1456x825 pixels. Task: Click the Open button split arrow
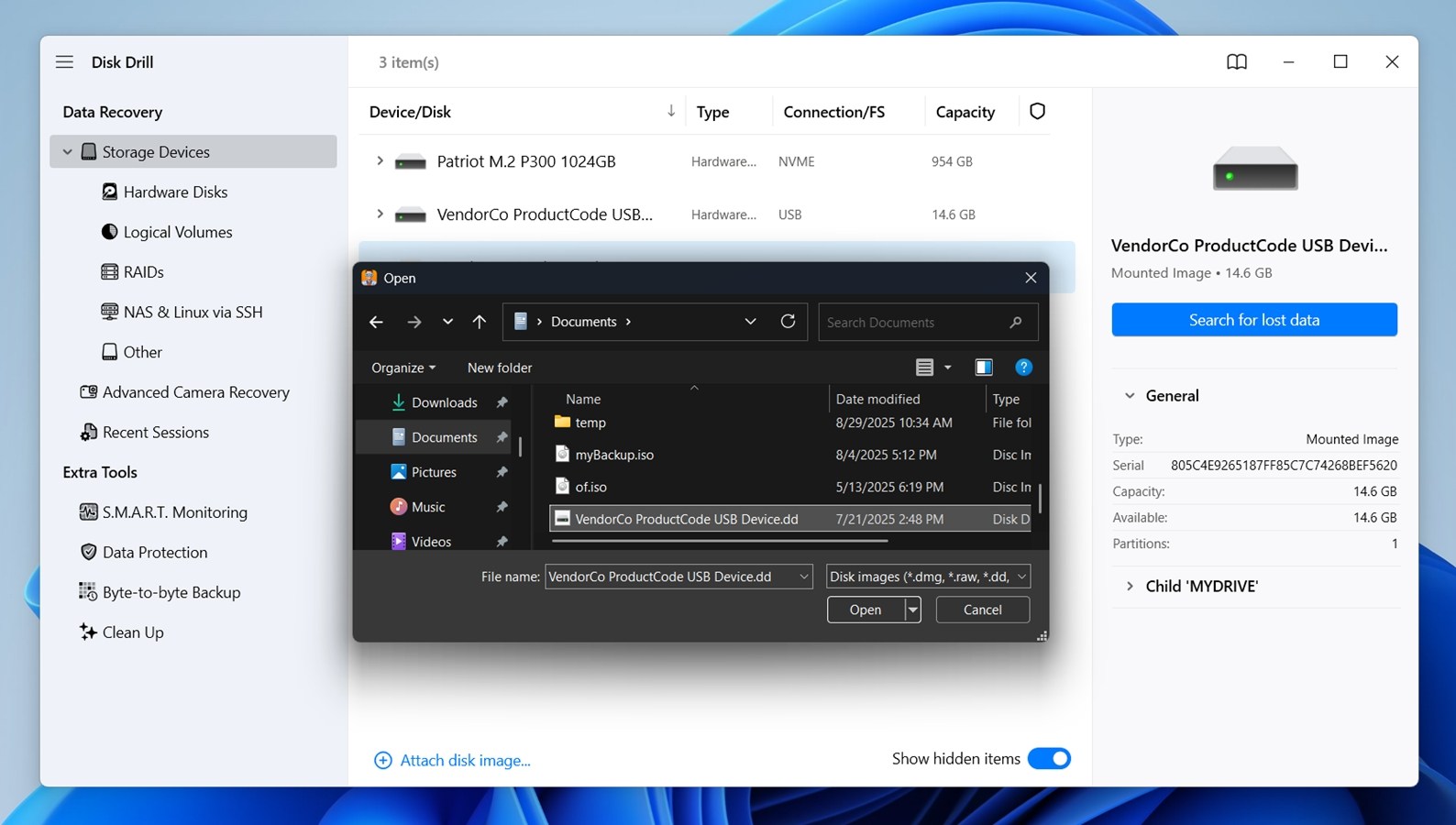912,610
